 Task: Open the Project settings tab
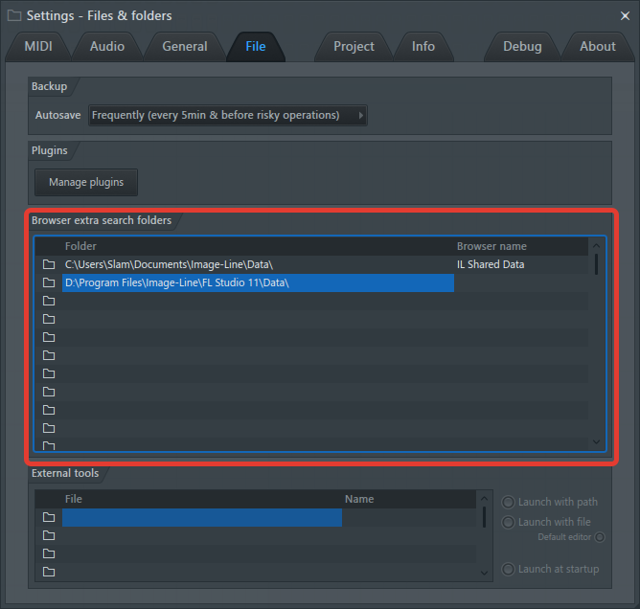[354, 47]
